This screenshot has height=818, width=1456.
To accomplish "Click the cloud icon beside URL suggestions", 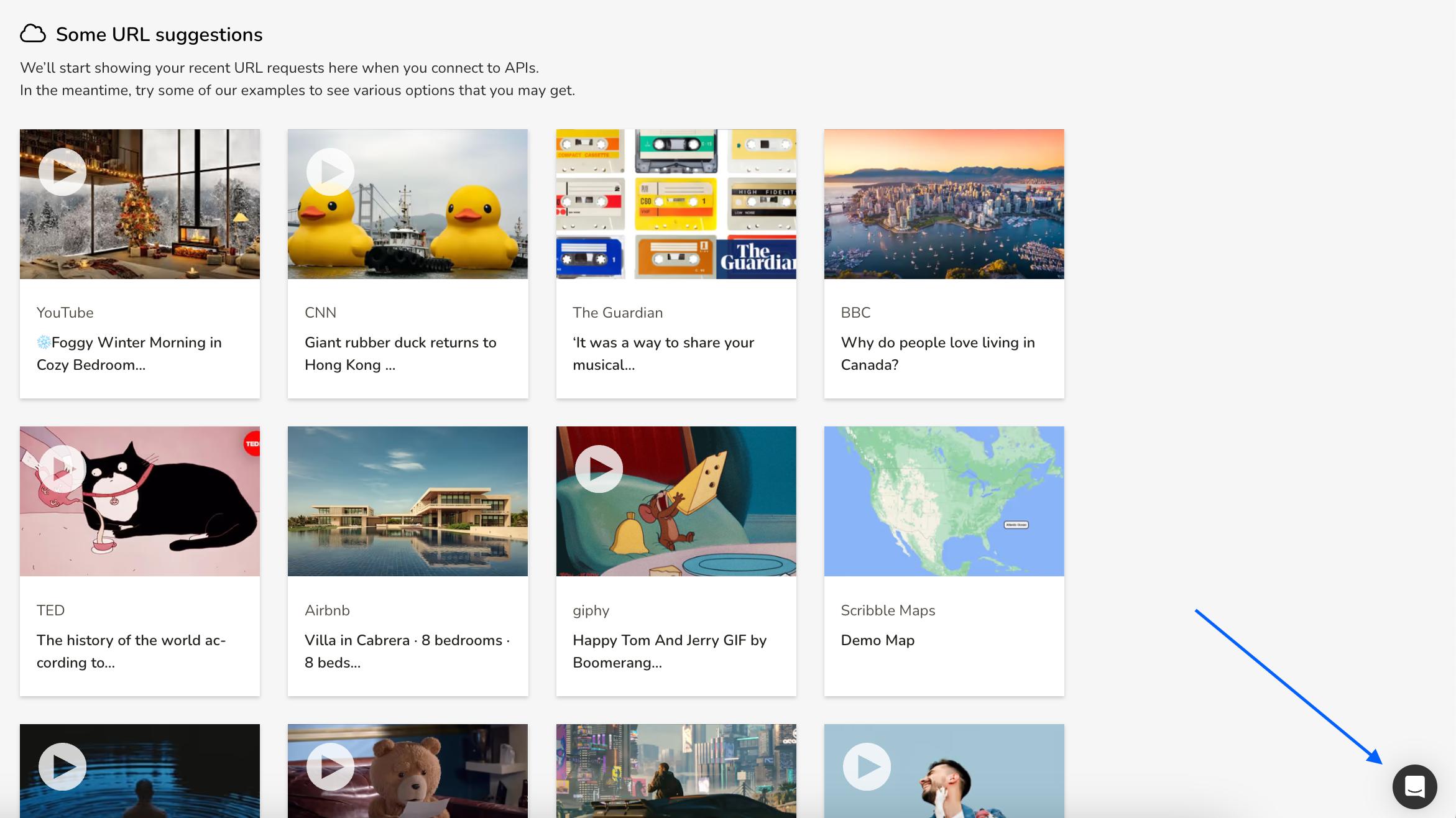I will coord(33,34).
